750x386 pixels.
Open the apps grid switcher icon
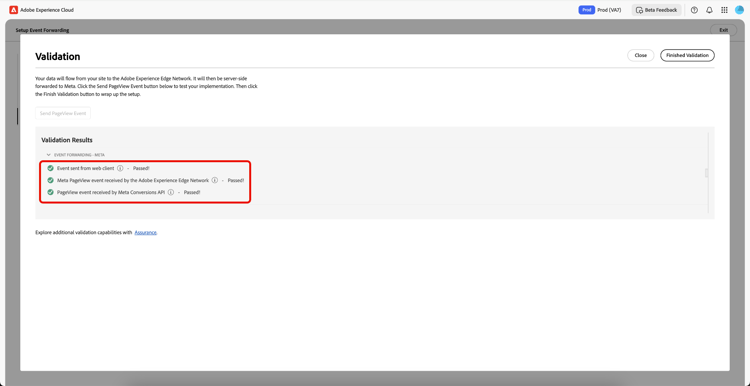[724, 10]
